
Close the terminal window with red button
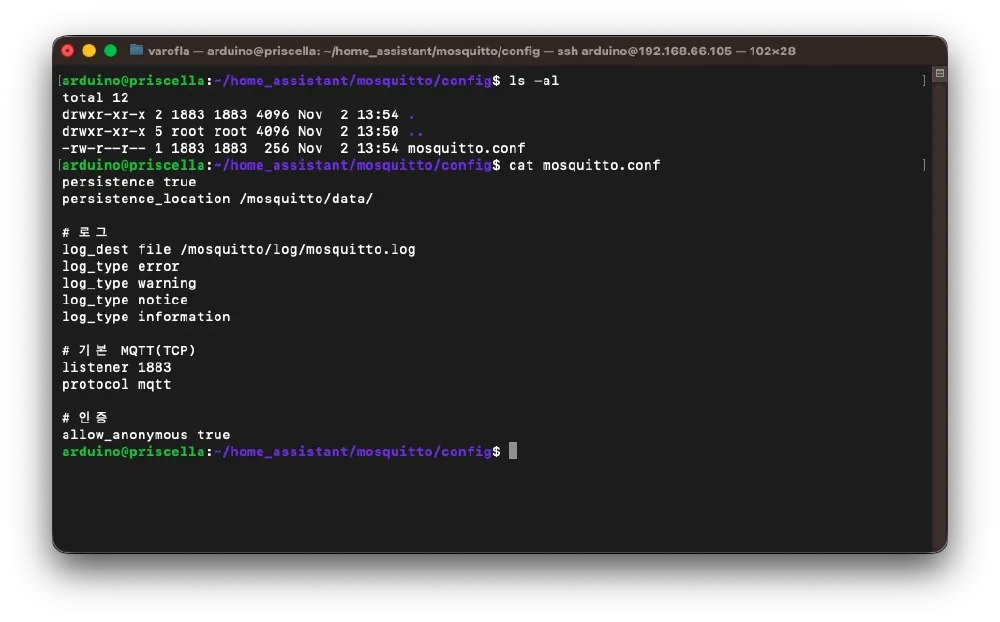point(68,50)
